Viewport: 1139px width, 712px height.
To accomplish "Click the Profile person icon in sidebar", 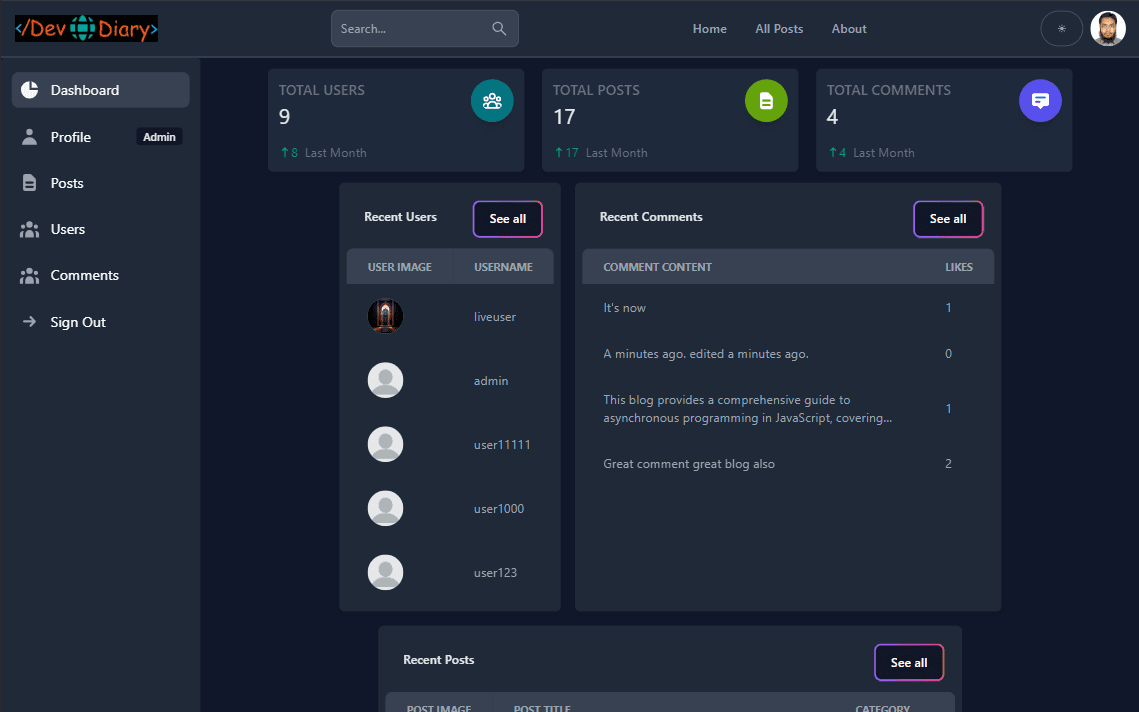I will coord(30,137).
